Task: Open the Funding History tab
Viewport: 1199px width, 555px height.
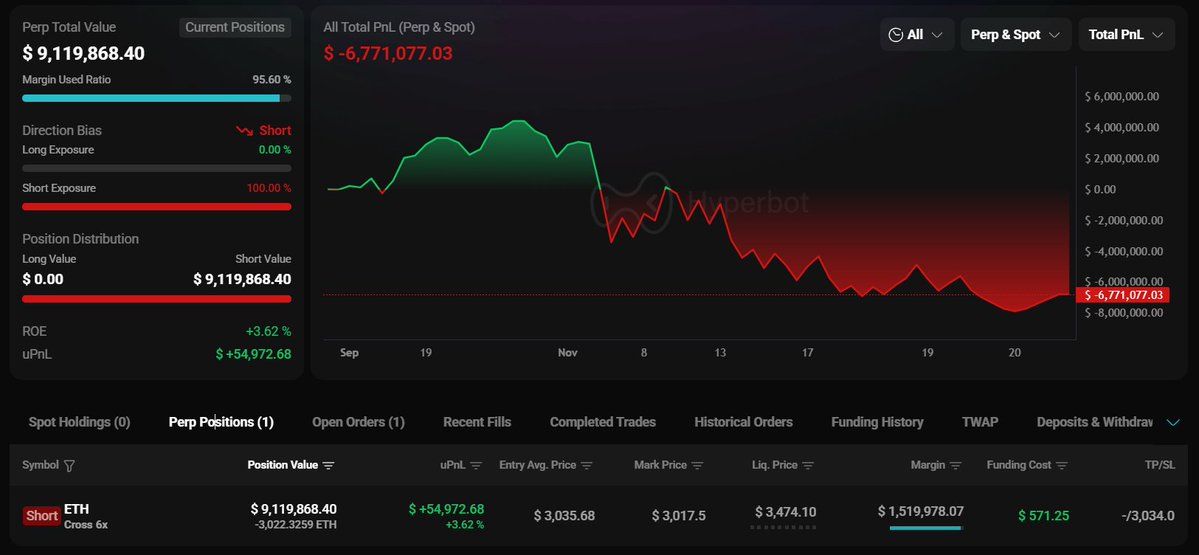Action: tap(877, 422)
